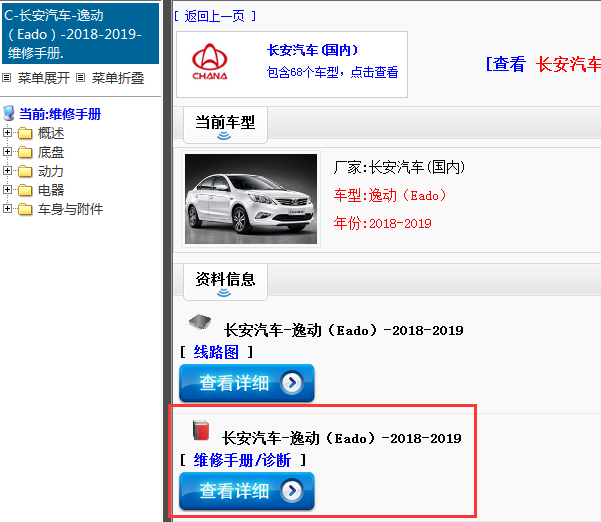Image resolution: width=601 pixels, height=522 pixels.
Task: Select 动力 in the manual tree
Action: (51, 171)
